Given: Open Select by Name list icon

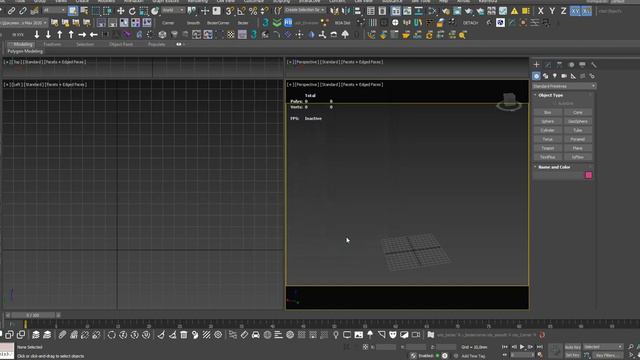Looking at the screenshot, I should 84,11.
